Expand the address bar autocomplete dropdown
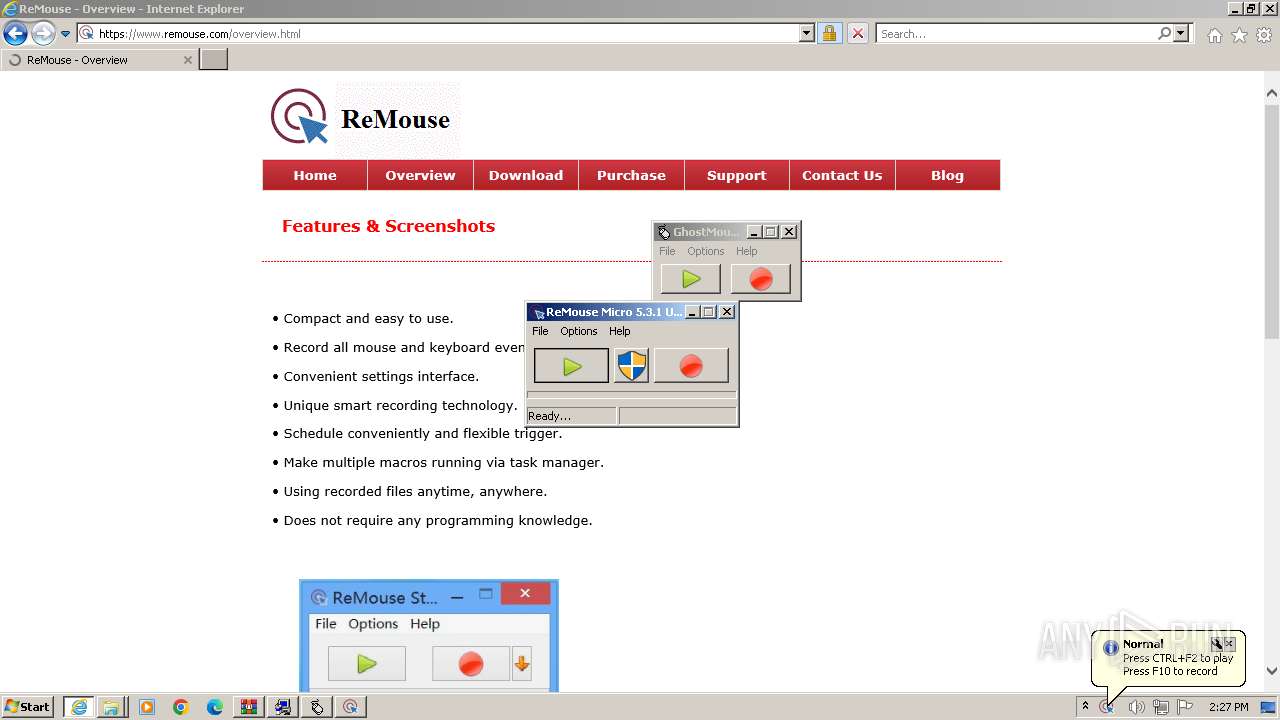Viewport: 1280px width, 720px height. (807, 33)
